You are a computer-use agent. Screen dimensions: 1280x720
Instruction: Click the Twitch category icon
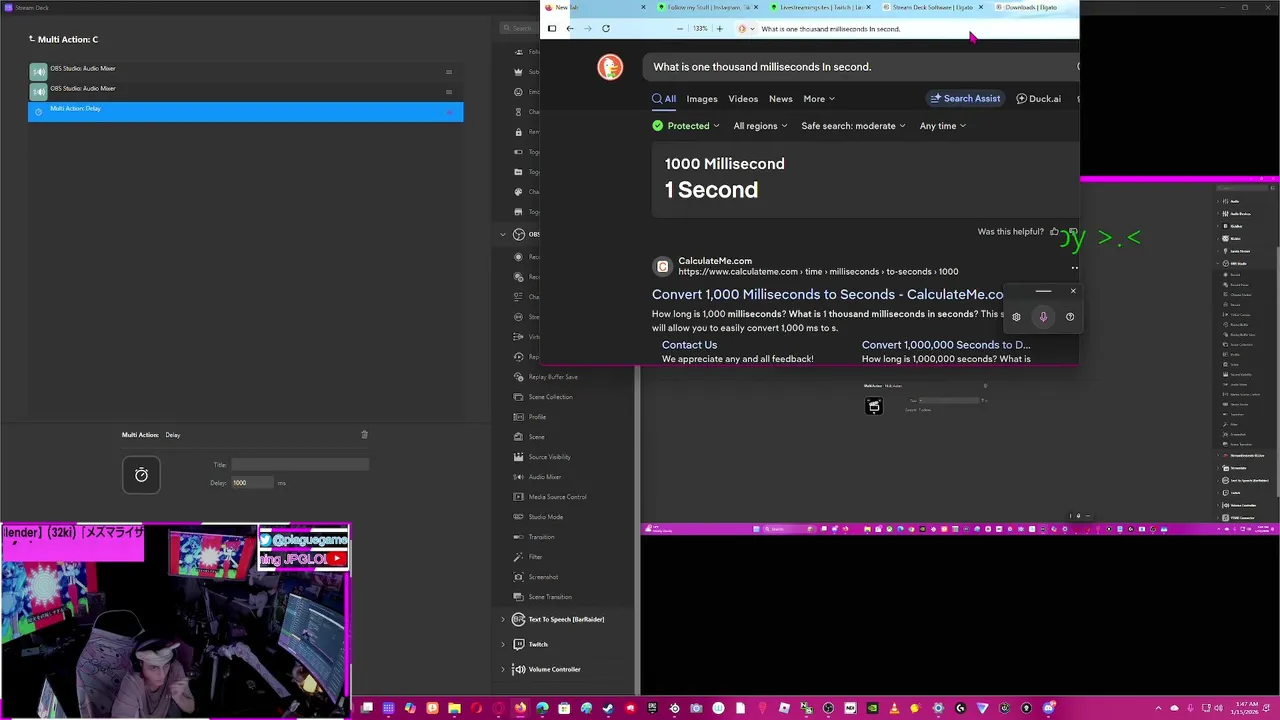click(518, 644)
